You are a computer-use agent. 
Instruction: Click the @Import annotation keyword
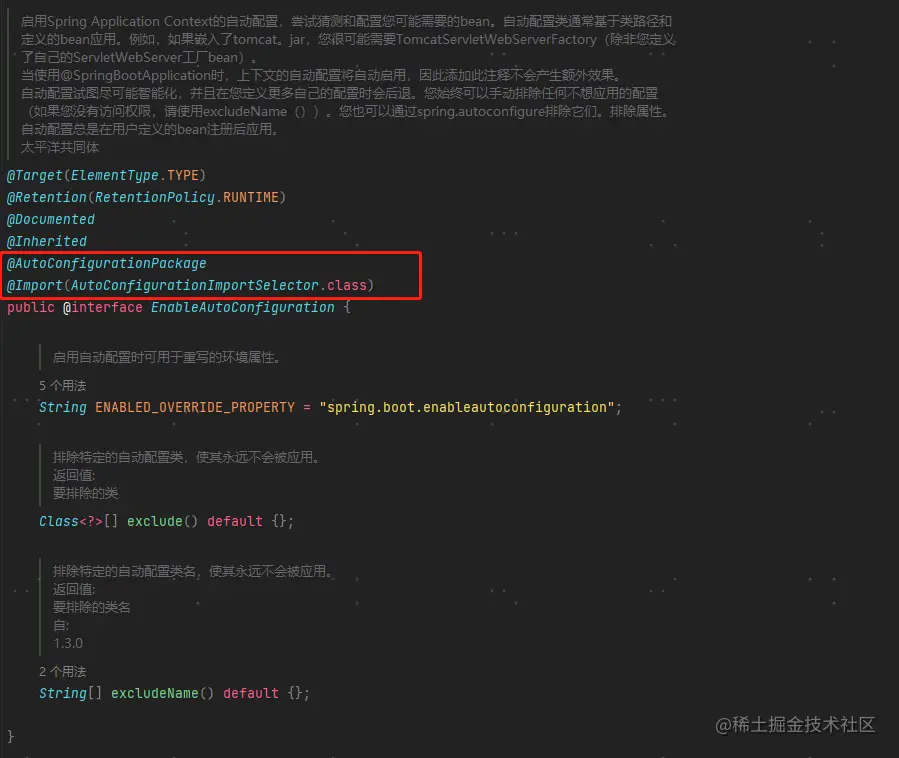(34, 286)
